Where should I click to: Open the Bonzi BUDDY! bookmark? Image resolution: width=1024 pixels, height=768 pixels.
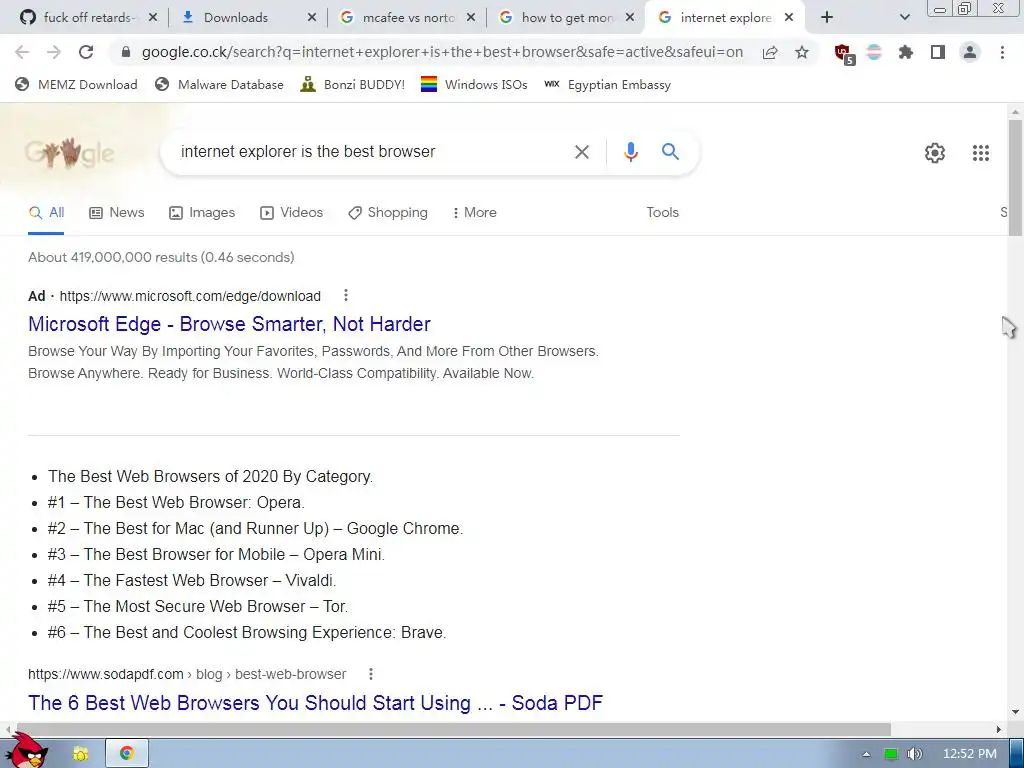[353, 84]
